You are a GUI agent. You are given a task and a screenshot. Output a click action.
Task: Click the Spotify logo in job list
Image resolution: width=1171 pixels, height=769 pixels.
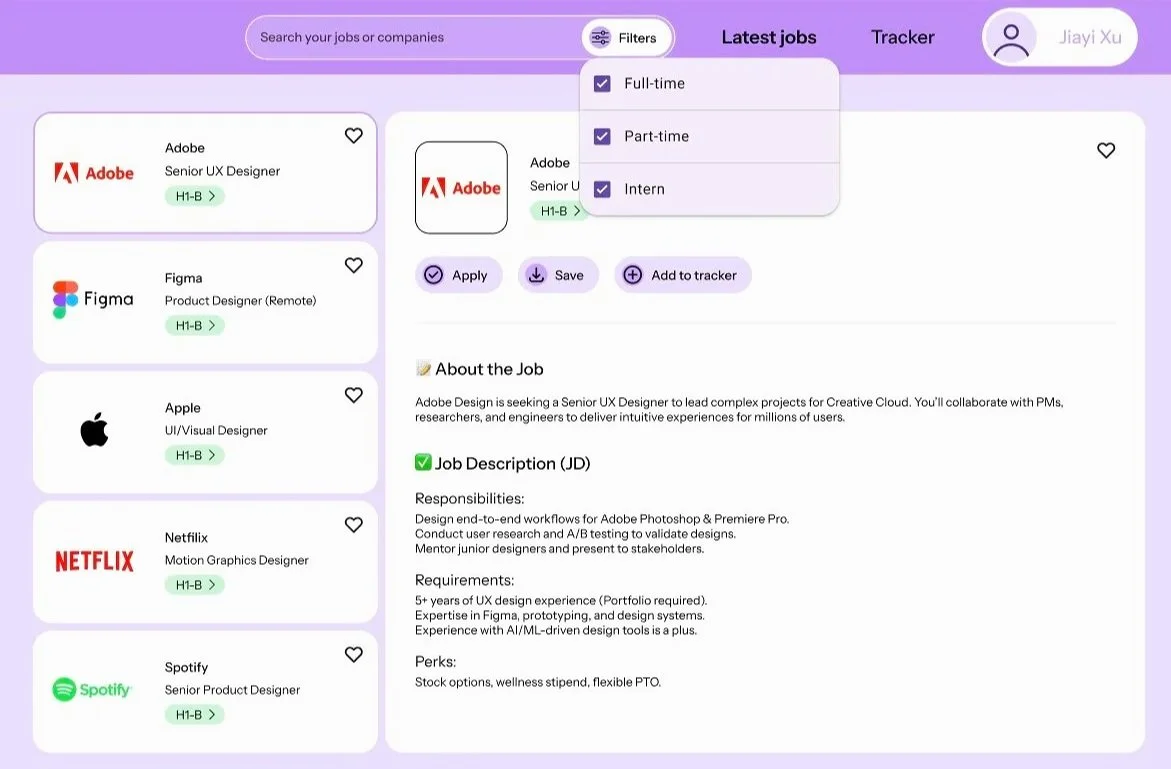point(92,689)
